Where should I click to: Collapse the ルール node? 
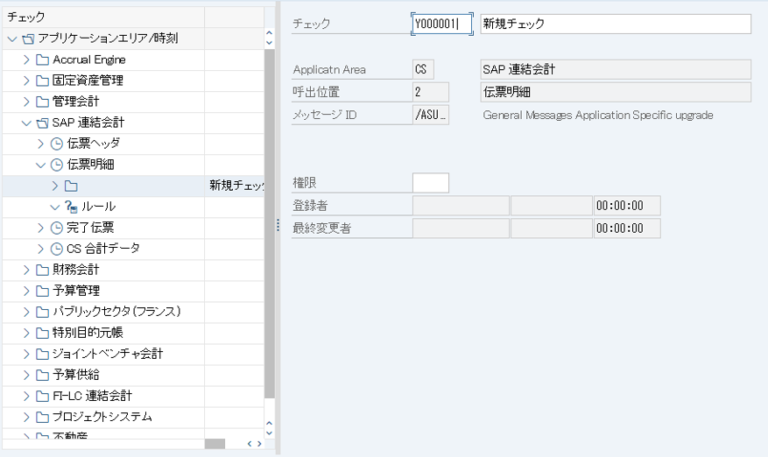point(55,207)
